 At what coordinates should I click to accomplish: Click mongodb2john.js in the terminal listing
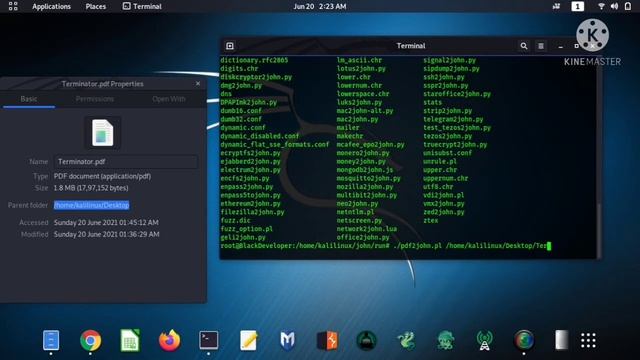point(365,170)
